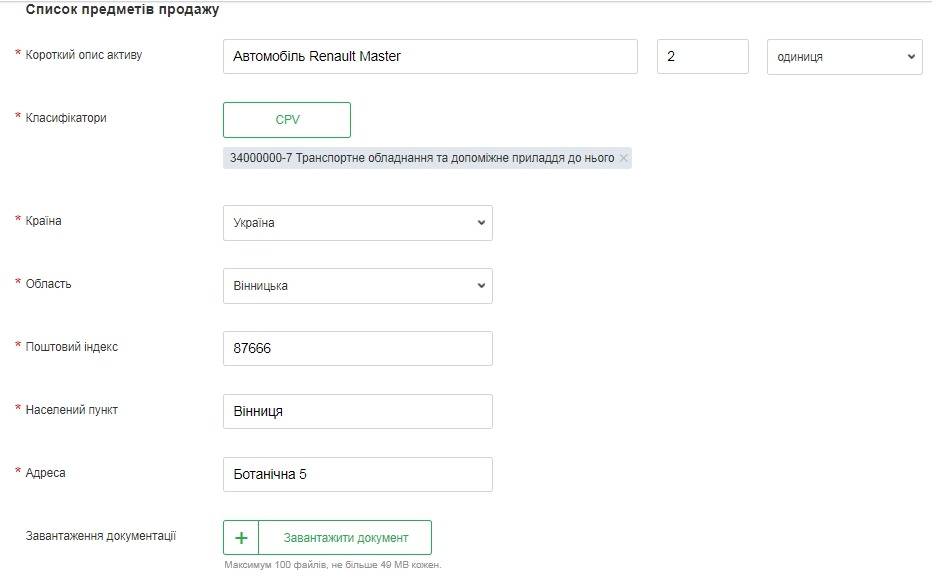Click the green plus upload icon
932x582 pixels.
pyautogui.click(x=241, y=538)
